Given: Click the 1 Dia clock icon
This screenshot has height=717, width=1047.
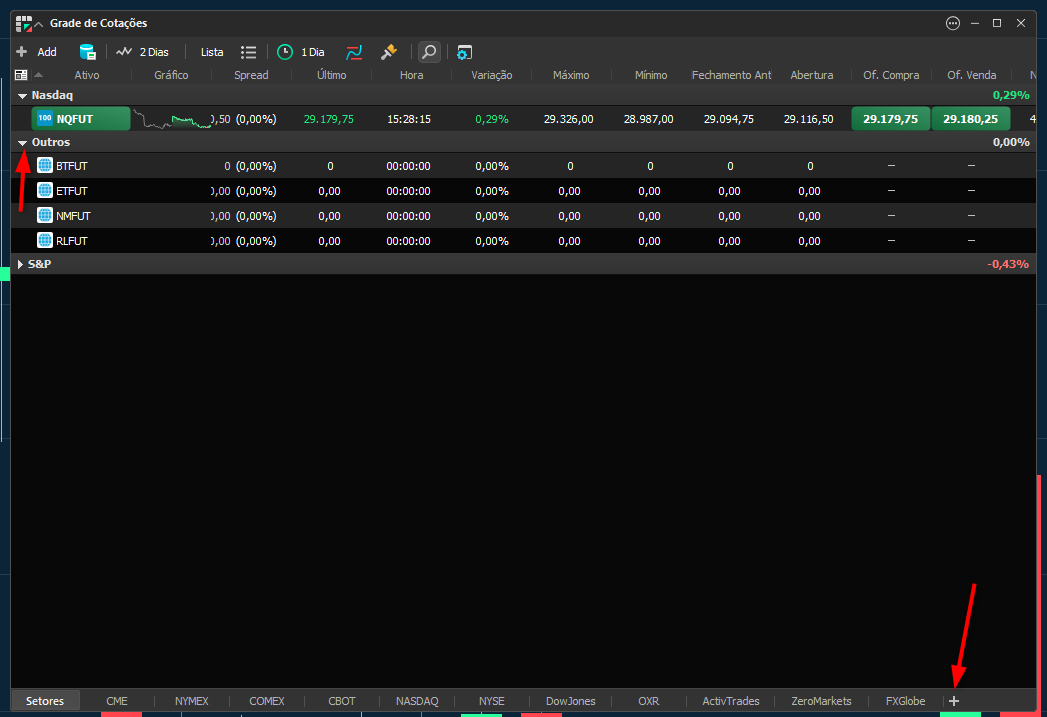Looking at the screenshot, I should click(285, 52).
